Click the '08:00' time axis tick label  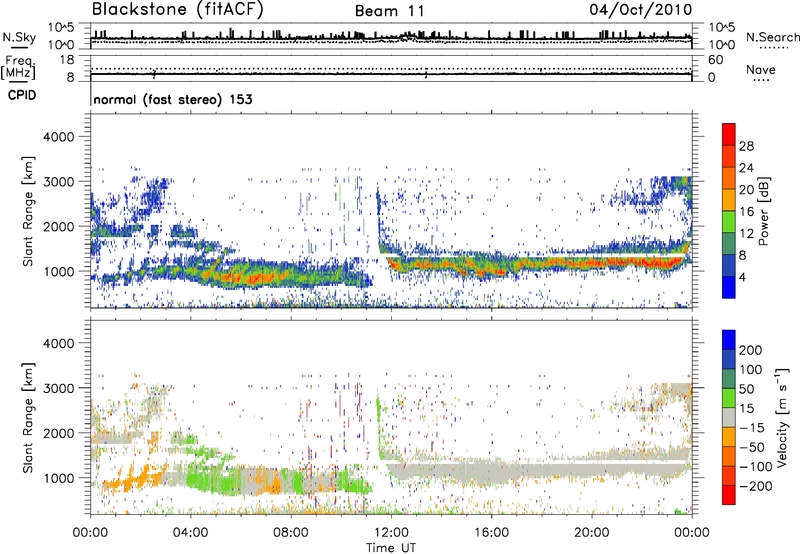pyautogui.click(x=291, y=533)
